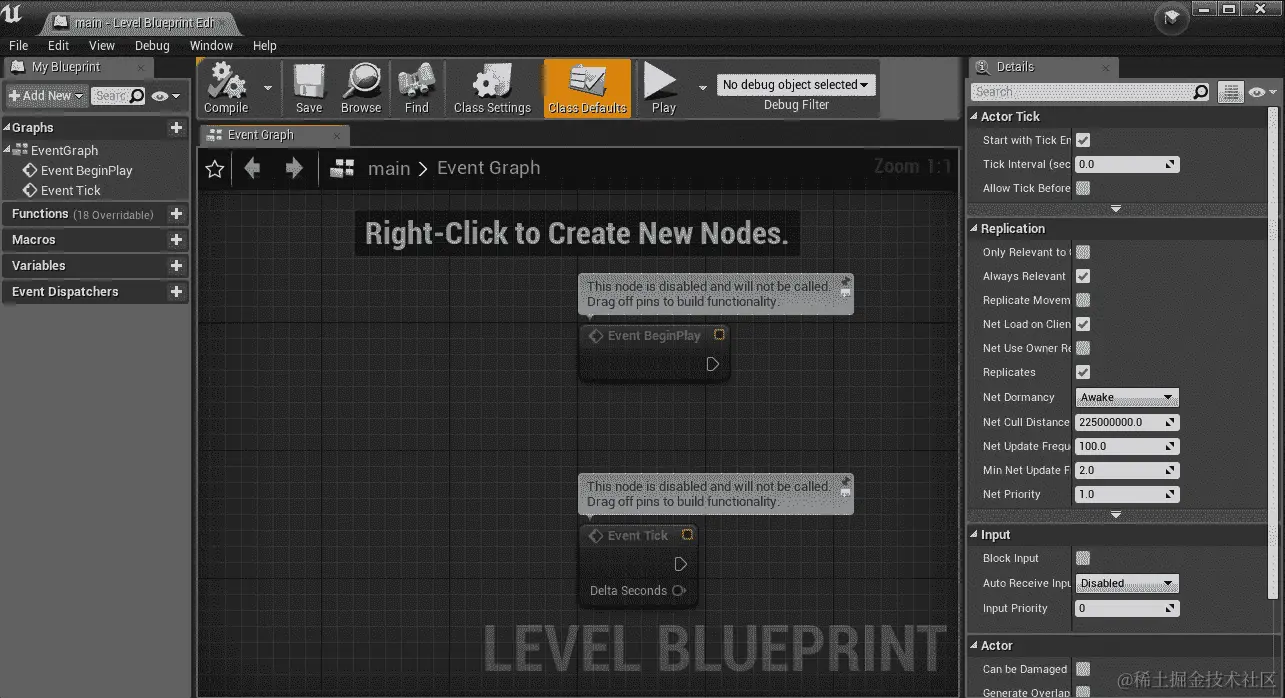Toggle the Net Use Owner Relevancy checkbox
Image resolution: width=1285 pixels, height=698 pixels.
point(1083,348)
